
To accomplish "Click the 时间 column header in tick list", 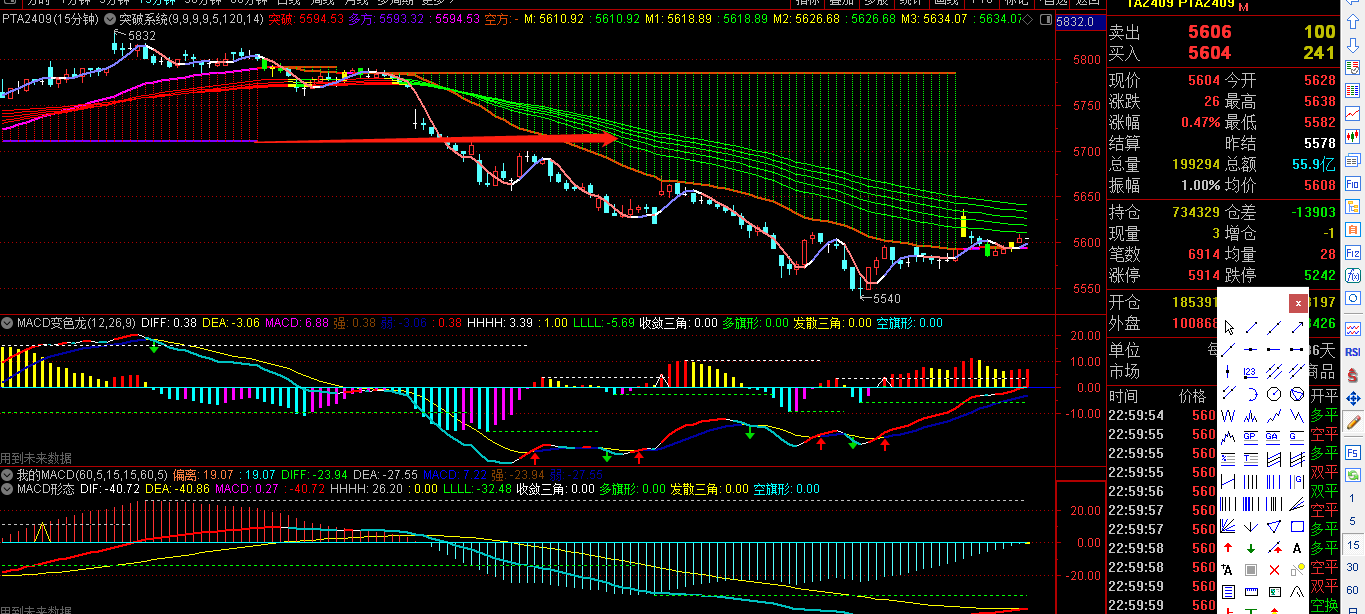I will 1123,396.
